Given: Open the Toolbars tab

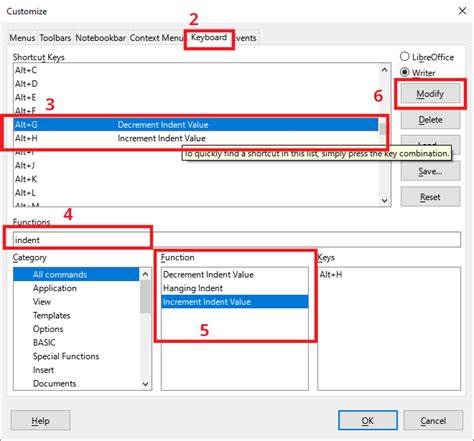Looking at the screenshot, I should point(55,38).
